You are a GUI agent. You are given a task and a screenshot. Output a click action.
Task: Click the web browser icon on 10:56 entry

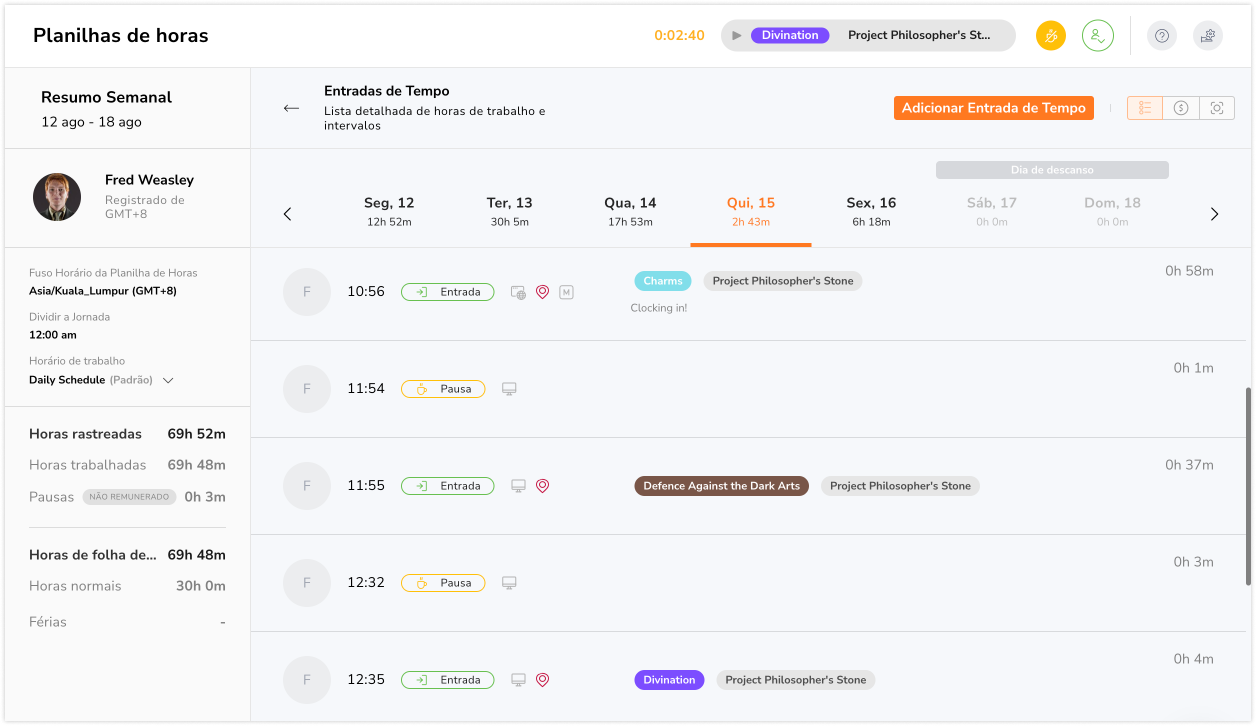point(518,292)
